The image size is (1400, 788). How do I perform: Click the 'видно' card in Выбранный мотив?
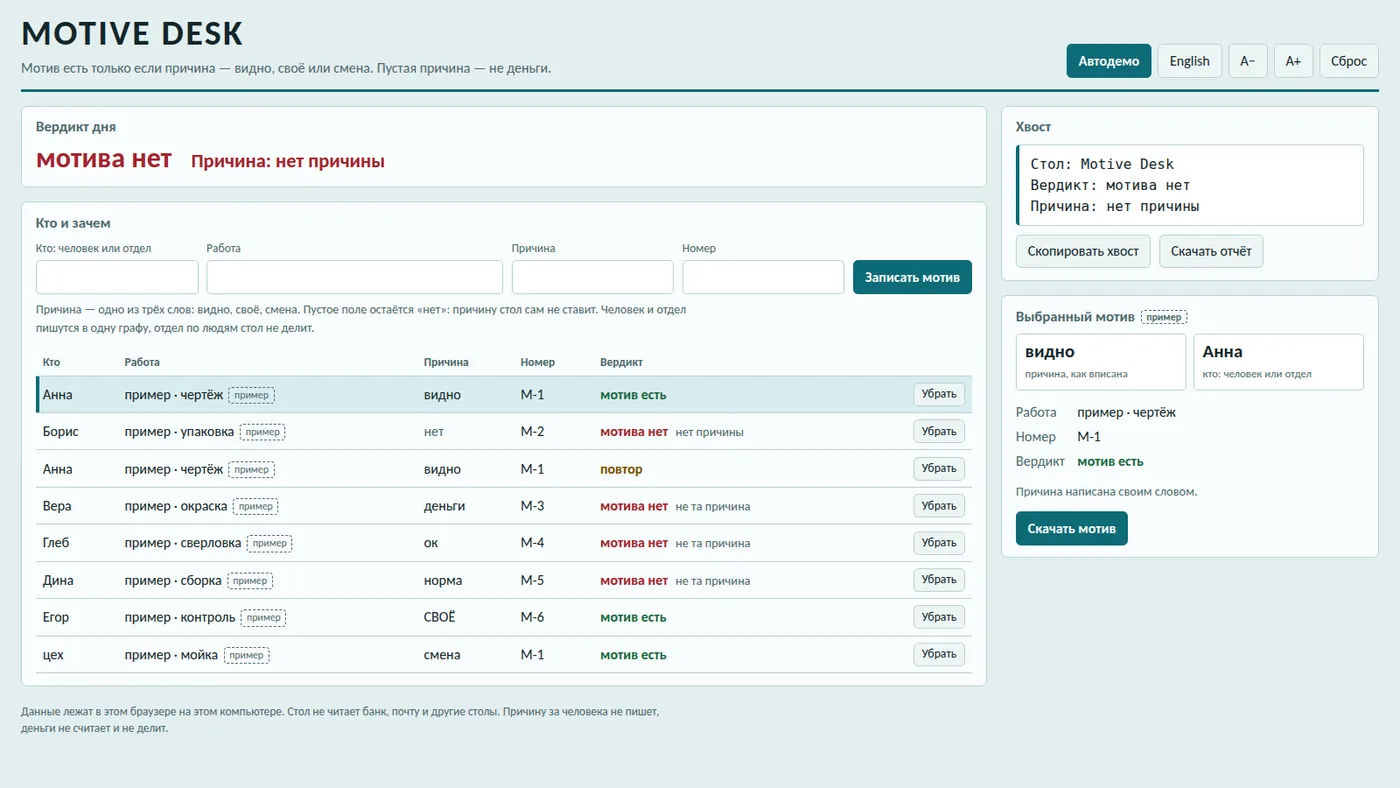click(x=1101, y=361)
